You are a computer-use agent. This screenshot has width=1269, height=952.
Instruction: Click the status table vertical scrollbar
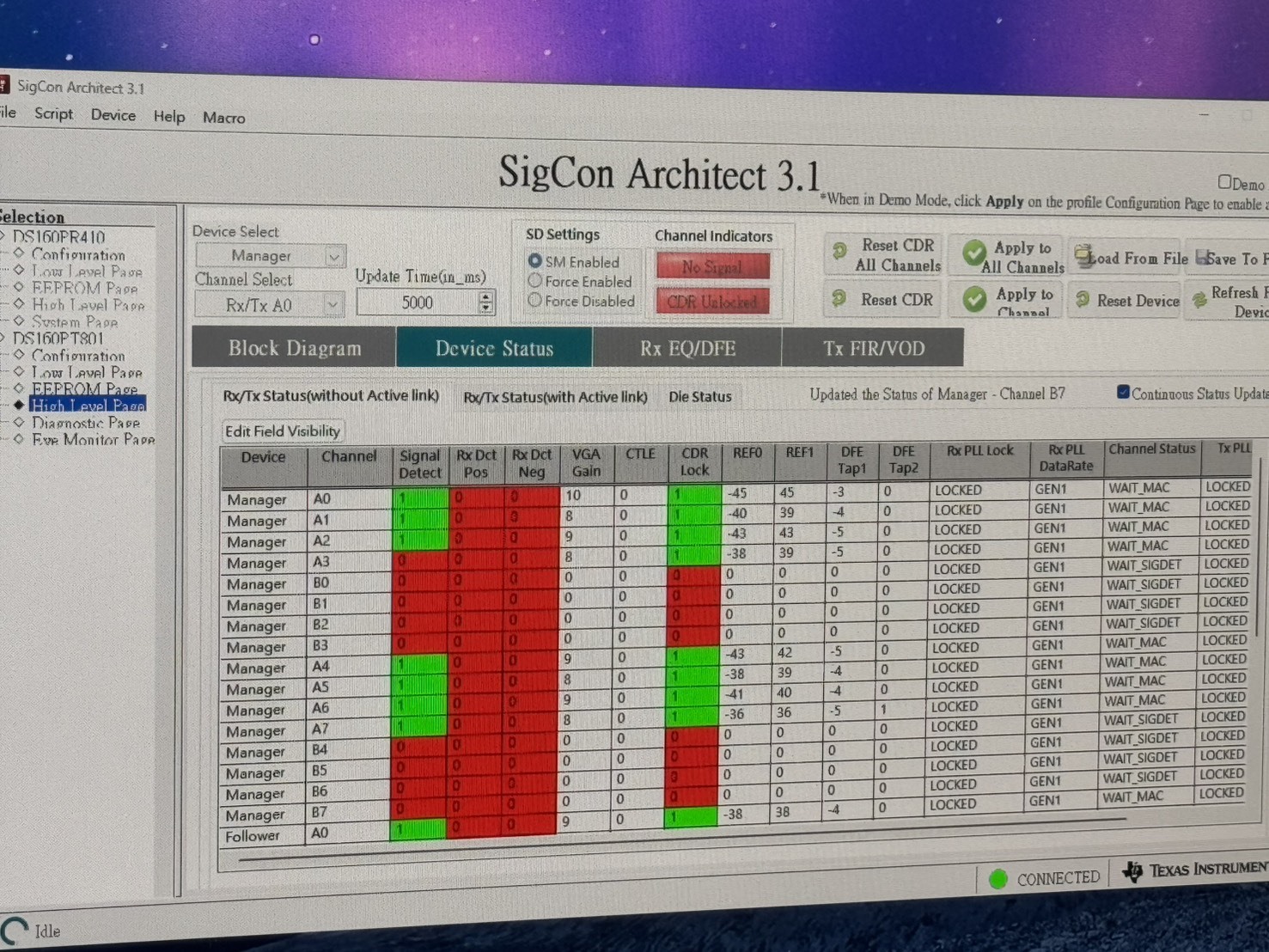coord(1259,546)
